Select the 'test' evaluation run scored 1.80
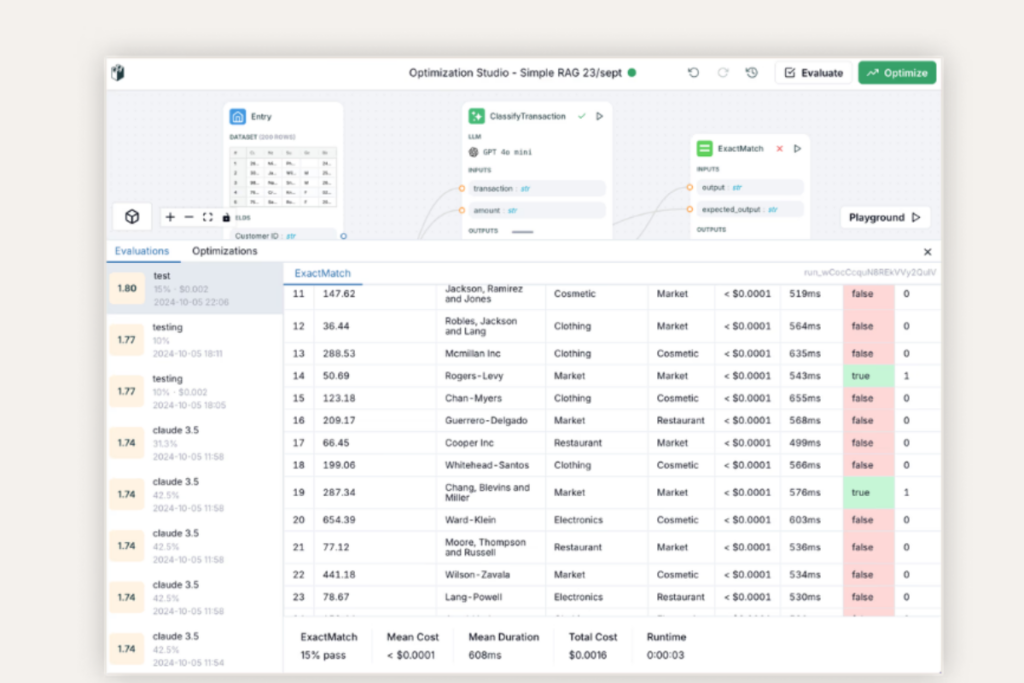The width and height of the screenshot is (1024, 683). (195, 289)
